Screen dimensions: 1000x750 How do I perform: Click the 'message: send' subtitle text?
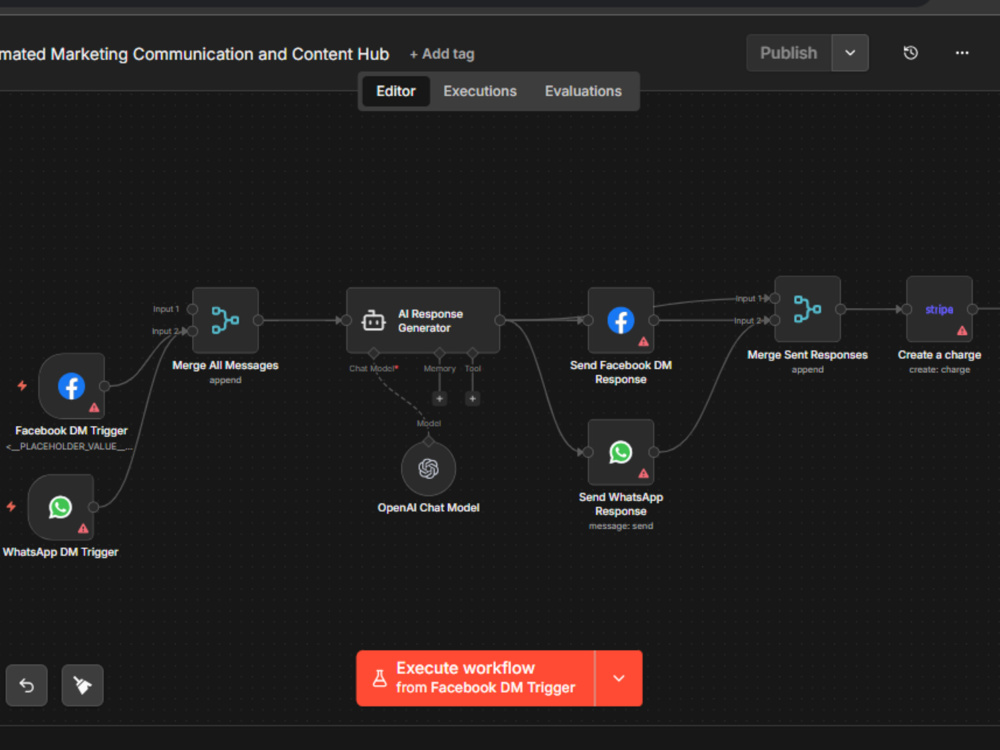pyautogui.click(x=621, y=526)
